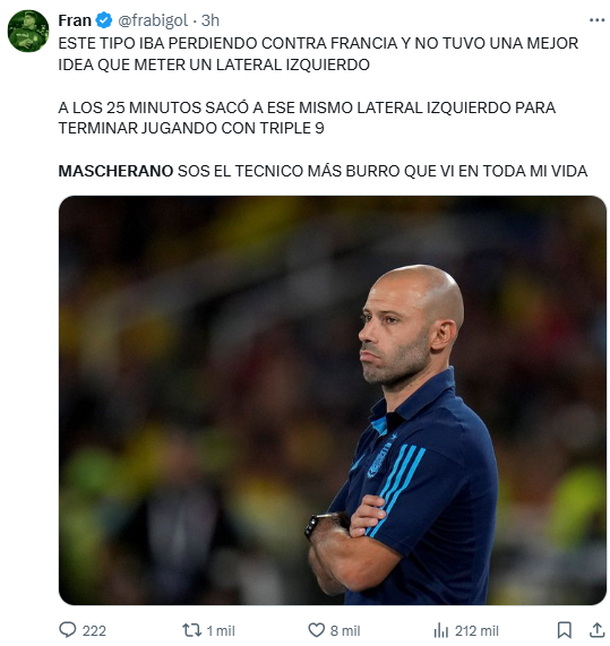Open the three-dot more options menu

click(x=597, y=20)
